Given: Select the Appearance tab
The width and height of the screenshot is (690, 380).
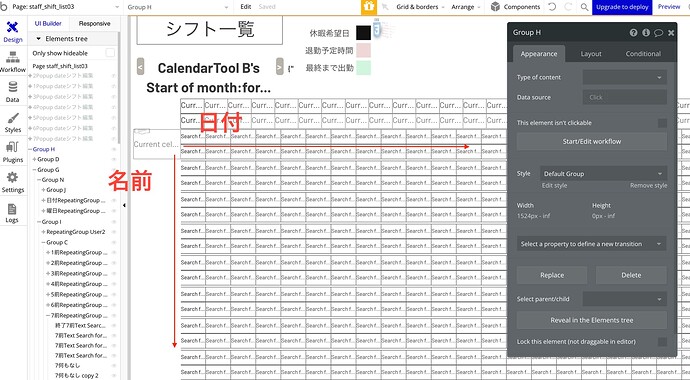Looking at the screenshot, I should [539, 54].
